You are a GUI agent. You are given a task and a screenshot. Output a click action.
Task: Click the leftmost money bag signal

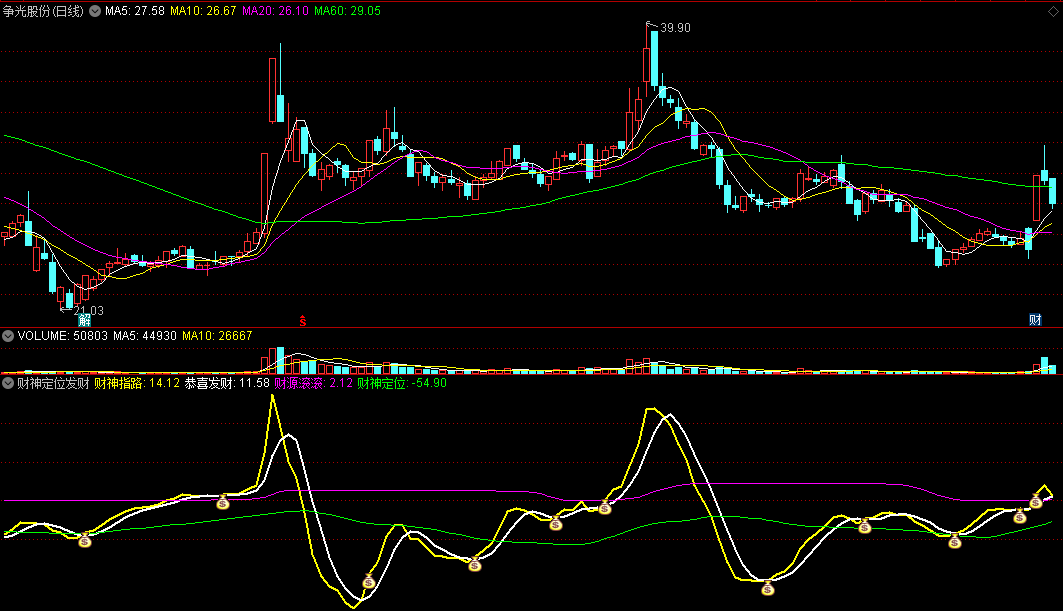[85, 540]
